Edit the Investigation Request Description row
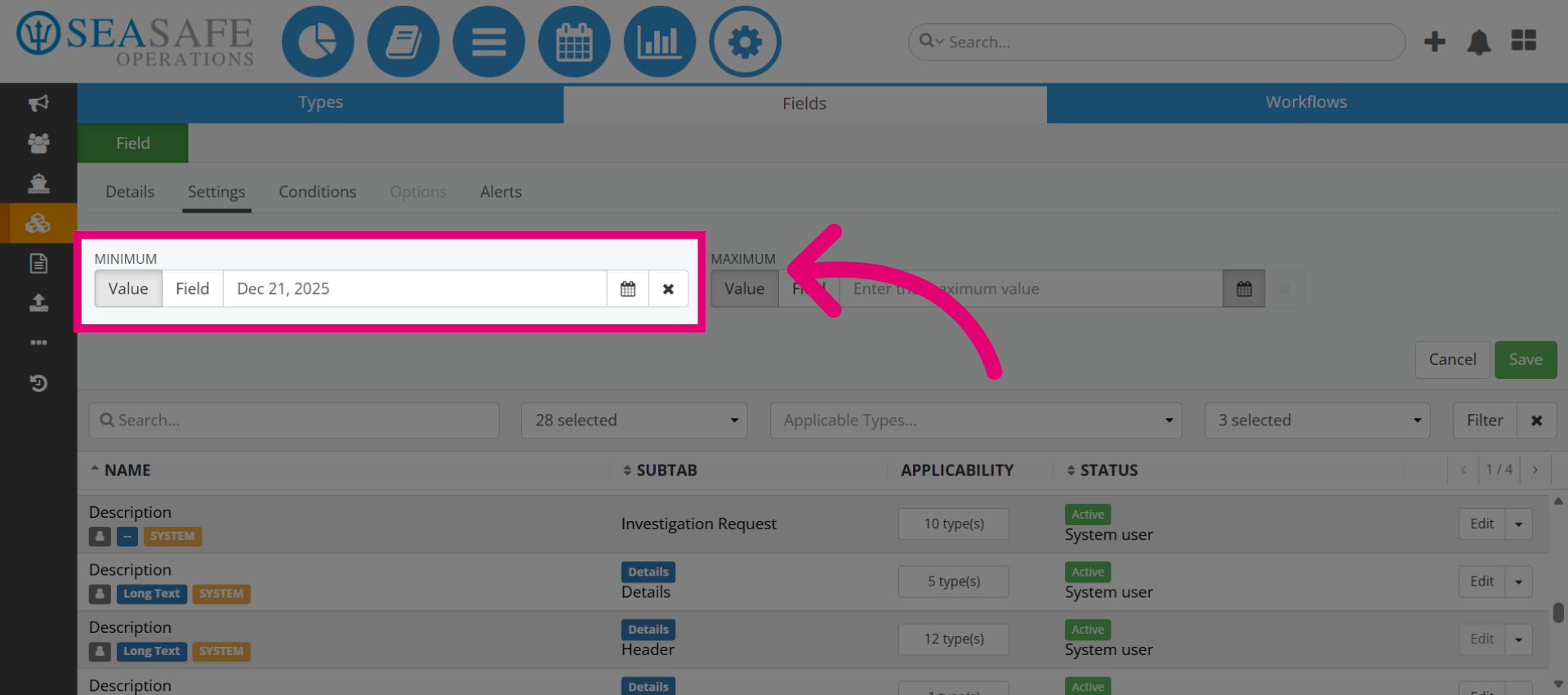1568x695 pixels. pyautogui.click(x=1481, y=524)
